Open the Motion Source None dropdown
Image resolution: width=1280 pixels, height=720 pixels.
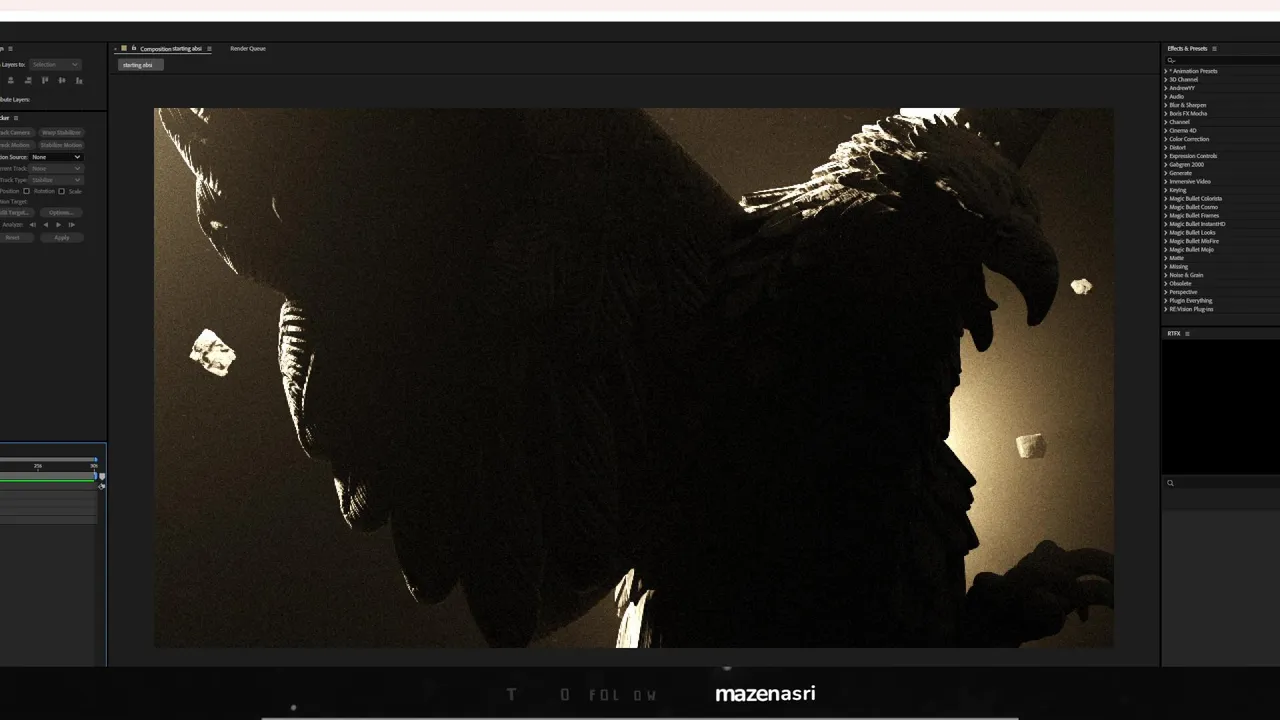56,157
